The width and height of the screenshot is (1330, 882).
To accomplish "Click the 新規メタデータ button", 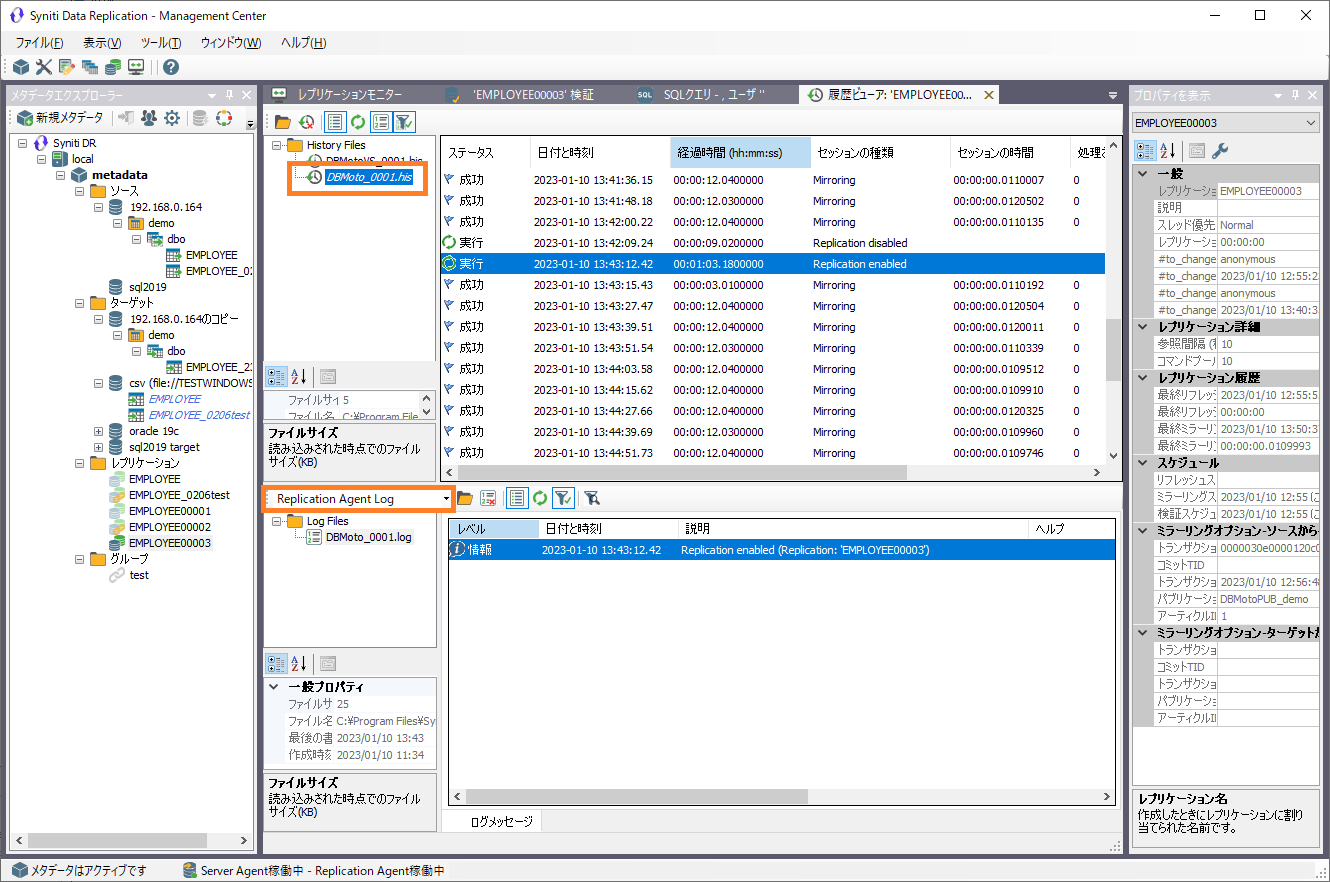I will pos(59,118).
